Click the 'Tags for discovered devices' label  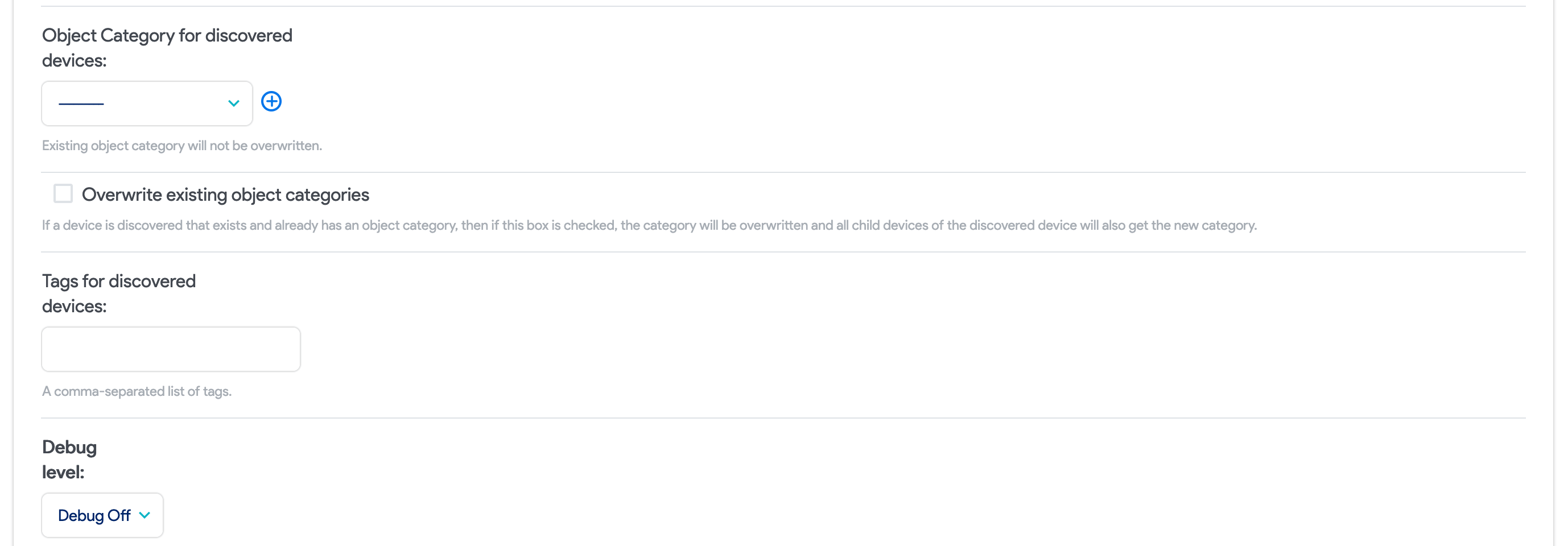tap(119, 293)
